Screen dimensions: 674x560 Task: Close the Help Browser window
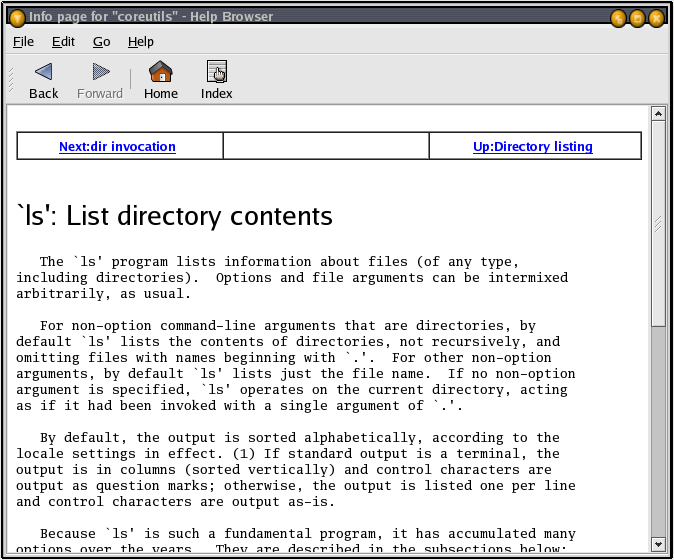coord(656,18)
